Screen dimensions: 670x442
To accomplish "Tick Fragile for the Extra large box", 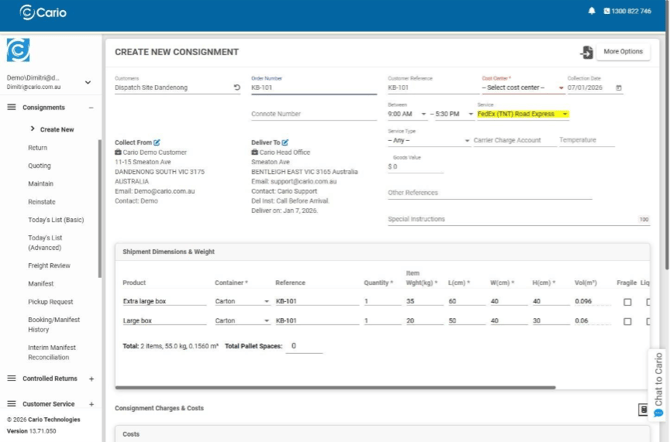I will (627, 302).
